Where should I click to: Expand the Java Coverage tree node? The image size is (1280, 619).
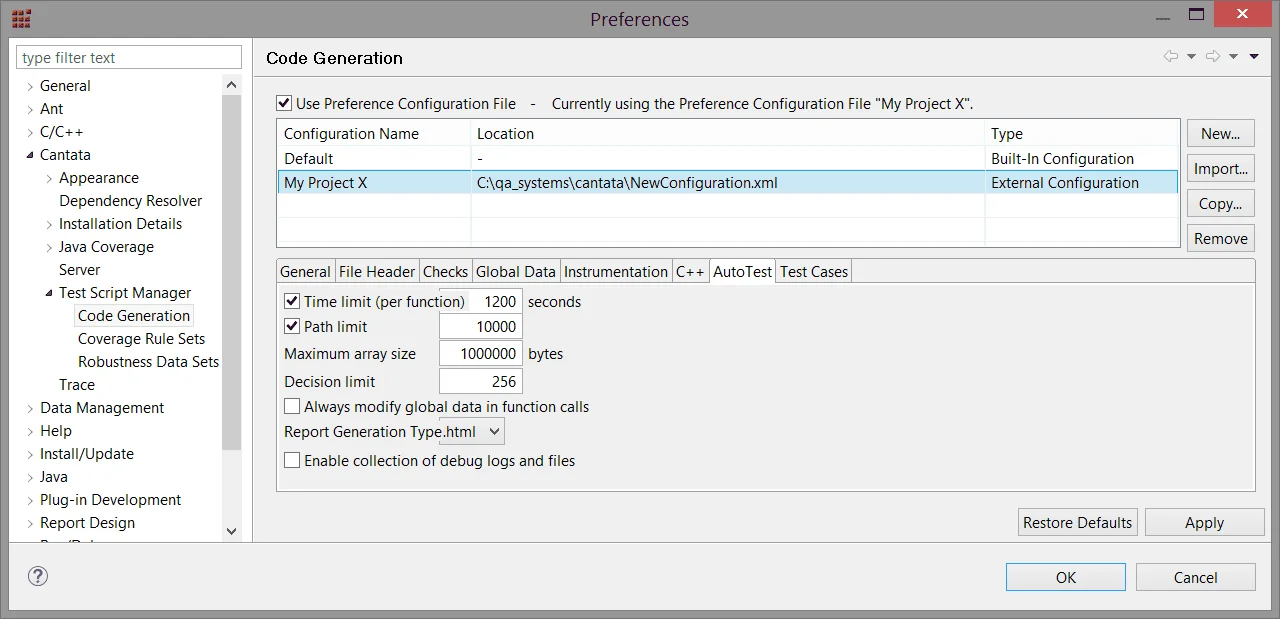[49, 247]
